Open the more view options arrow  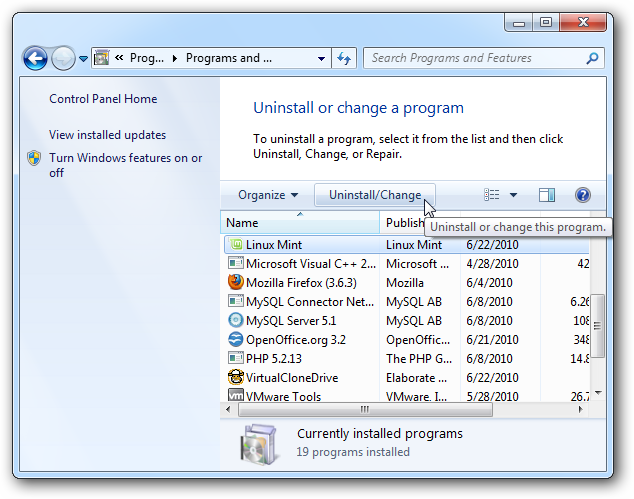pyautogui.click(x=514, y=195)
